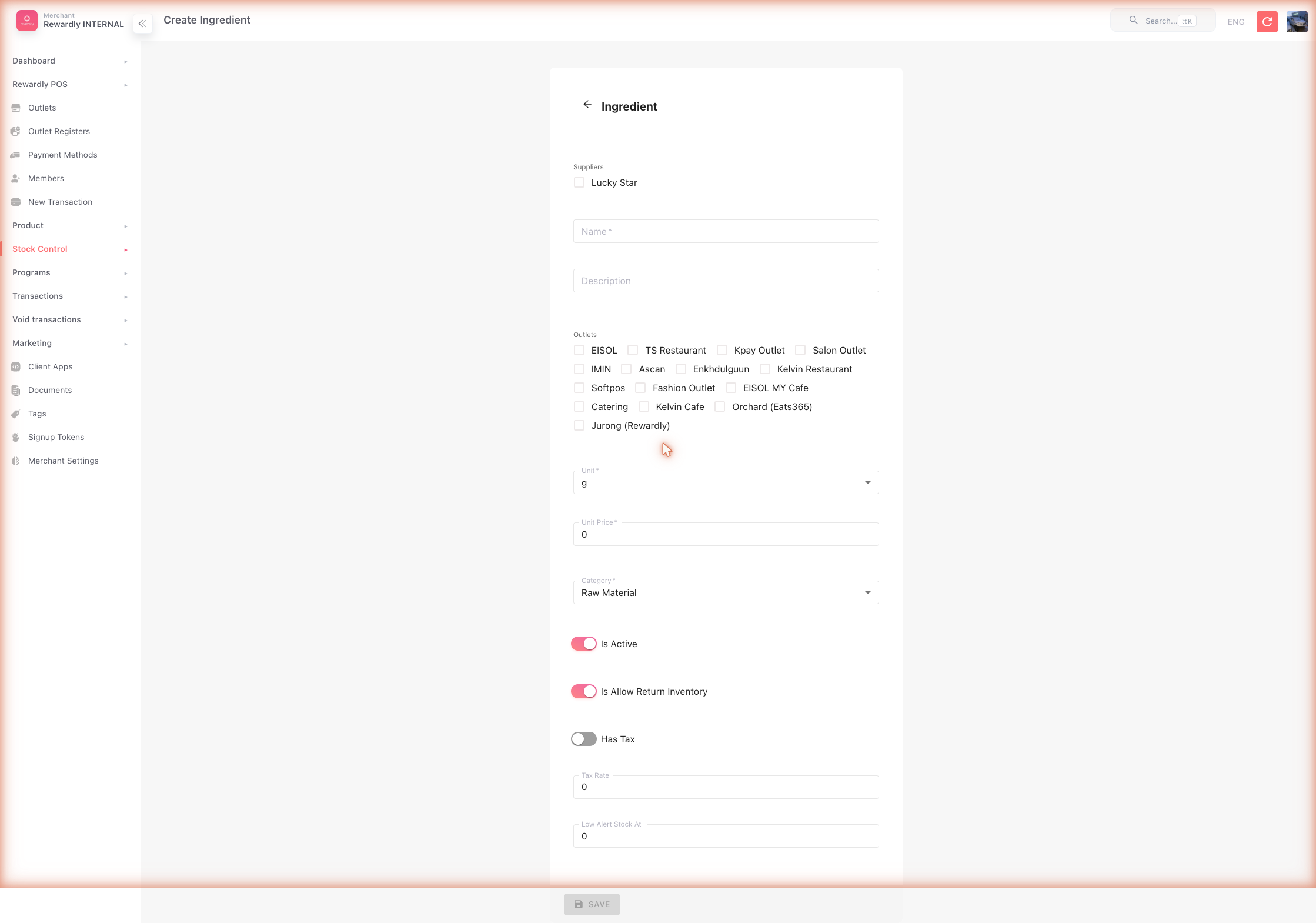This screenshot has height=923, width=1316.
Task: Expand the Dashboard menu arrow
Action: pos(126,61)
